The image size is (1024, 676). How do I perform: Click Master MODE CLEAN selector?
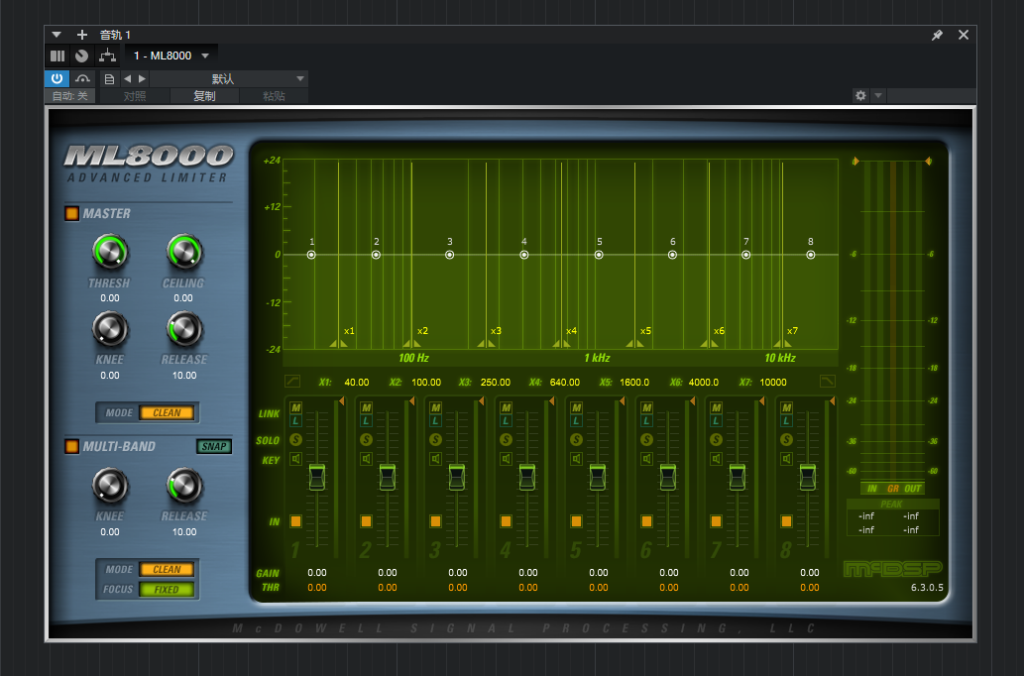[x=167, y=413]
